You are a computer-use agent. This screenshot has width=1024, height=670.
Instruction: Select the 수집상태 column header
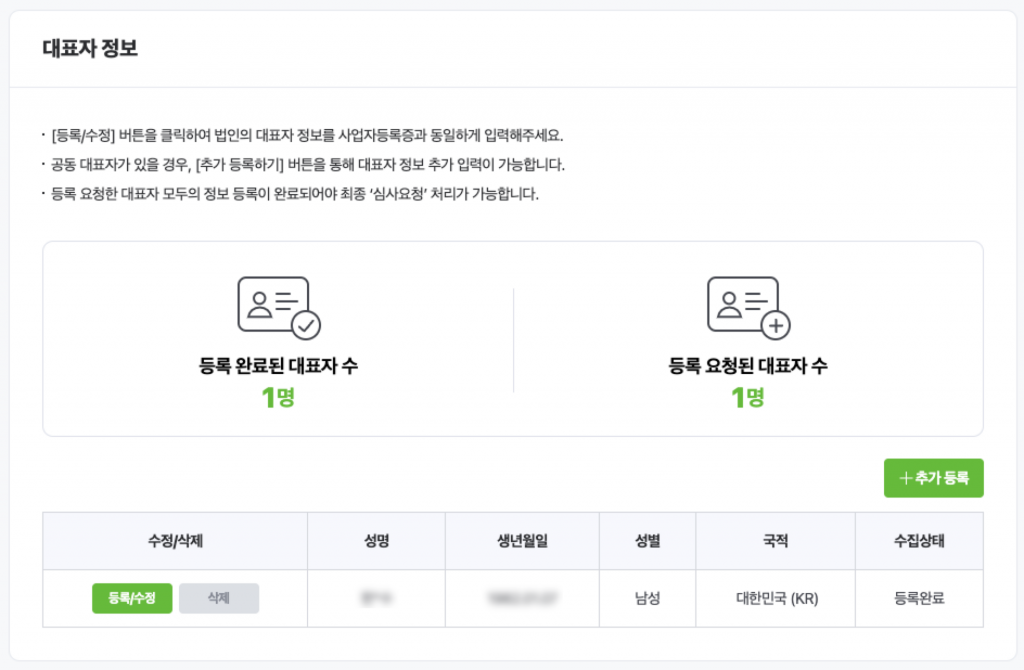point(920,541)
